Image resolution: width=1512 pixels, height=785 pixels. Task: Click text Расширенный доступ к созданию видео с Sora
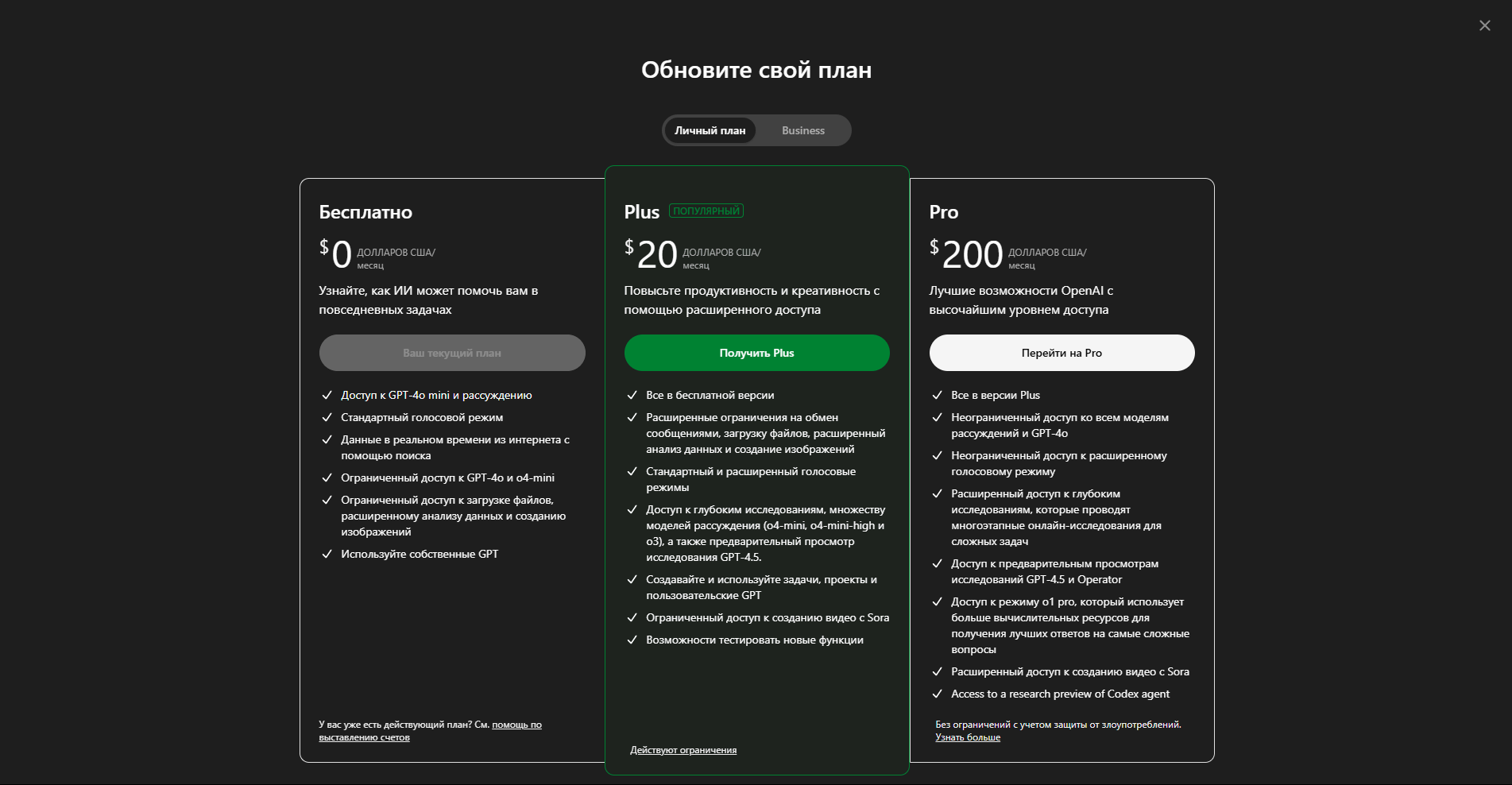coord(1070,671)
